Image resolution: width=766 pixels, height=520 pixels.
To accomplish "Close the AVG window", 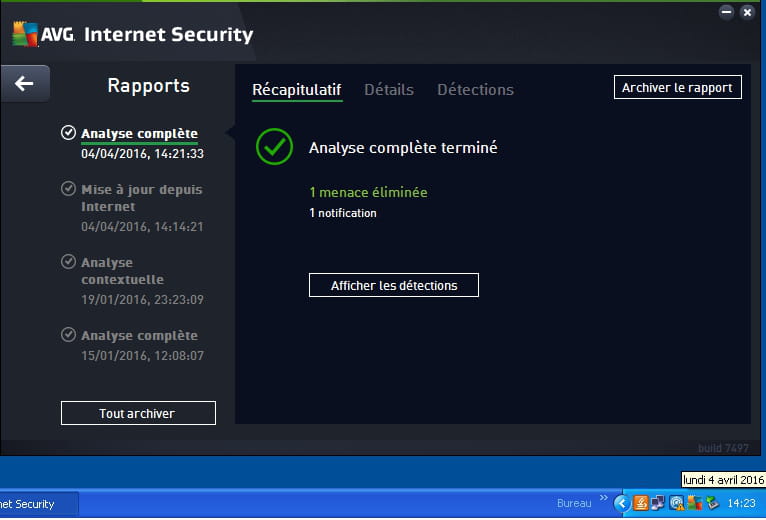I will click(x=747, y=12).
